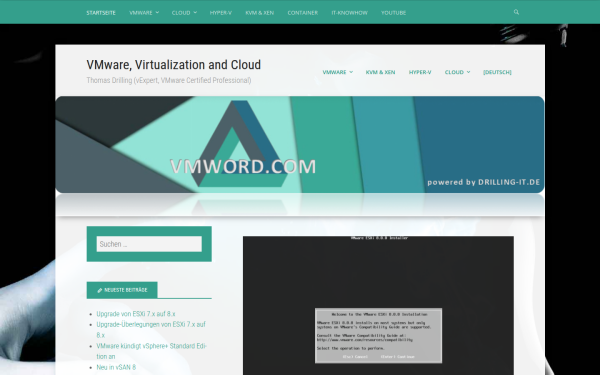Screen dimensions: 600x375
Task: Expand VMWARE chevron in header navigation
Action: [x=351, y=72]
